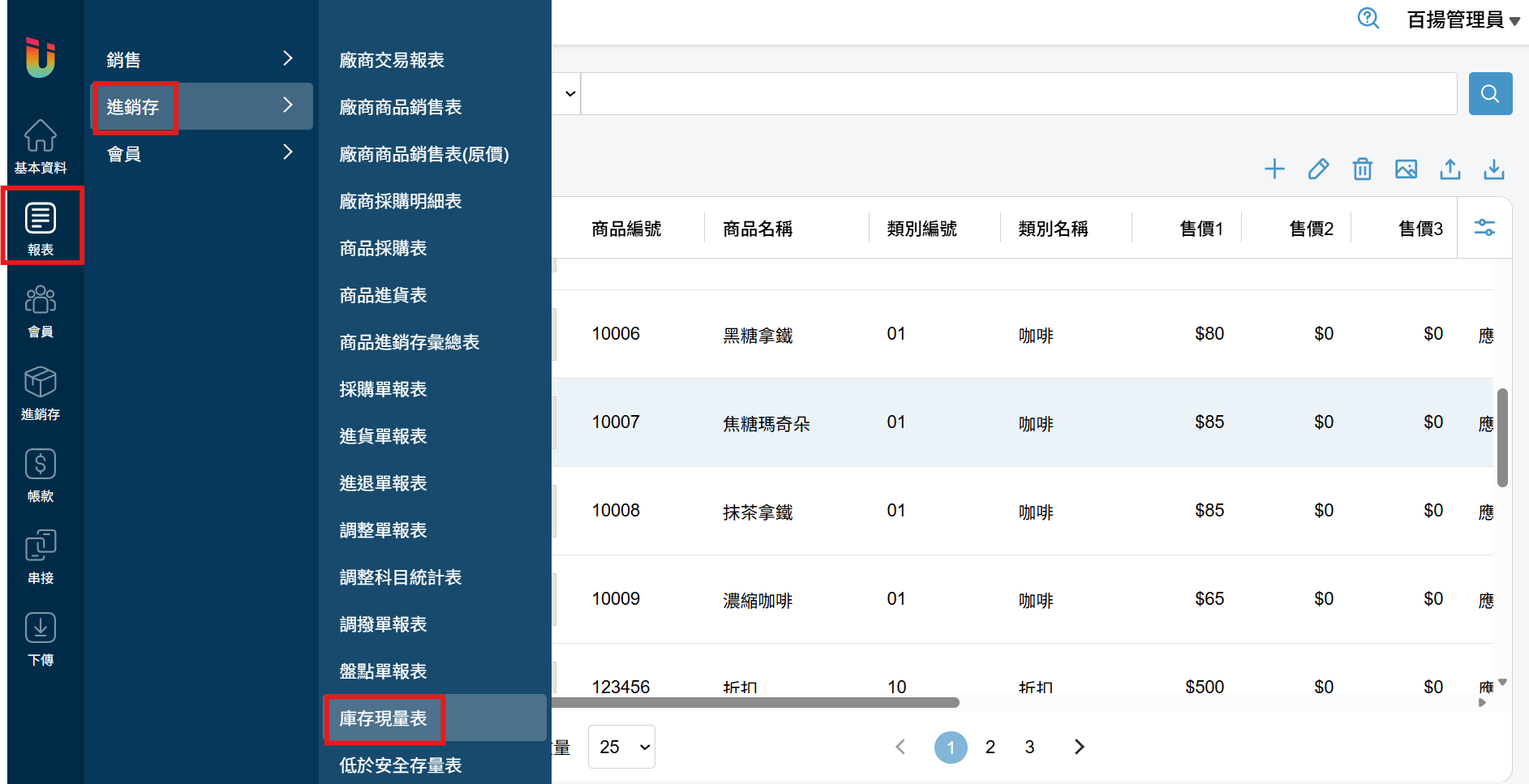1529x784 pixels.
Task: Click the upload arrow icon
Action: tap(1450, 169)
